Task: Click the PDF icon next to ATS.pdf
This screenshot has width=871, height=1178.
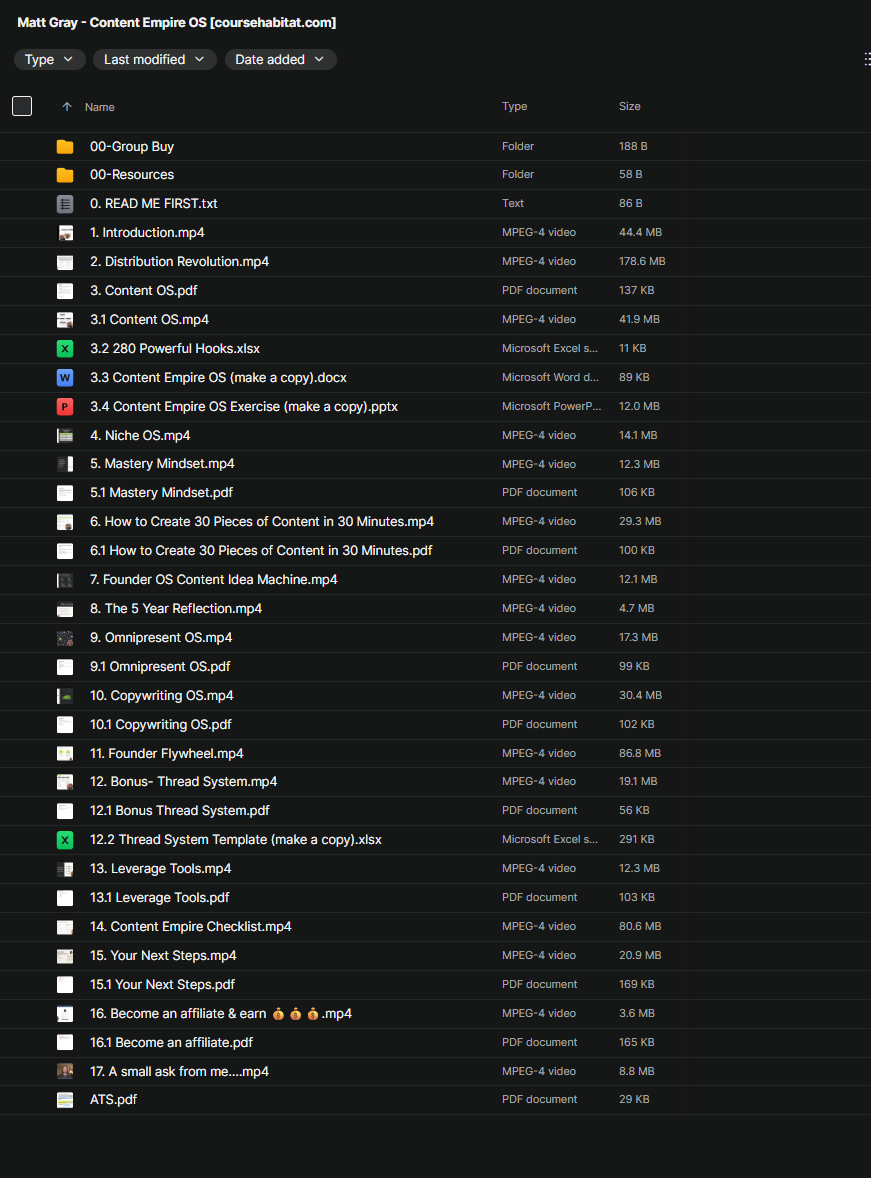Action: pyautogui.click(x=65, y=1100)
